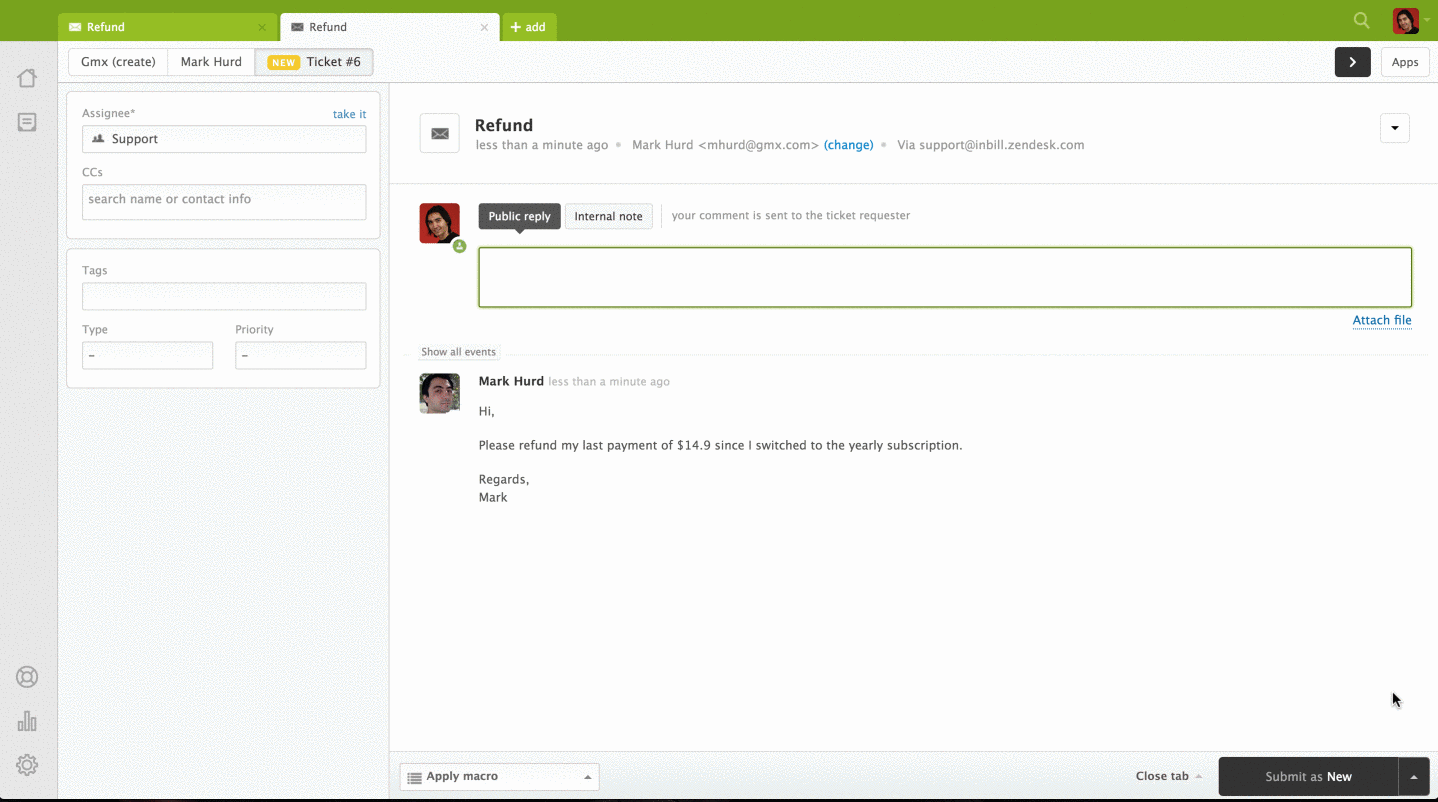Open the Views list icon in sidebar
1438x802 pixels.
point(27,122)
